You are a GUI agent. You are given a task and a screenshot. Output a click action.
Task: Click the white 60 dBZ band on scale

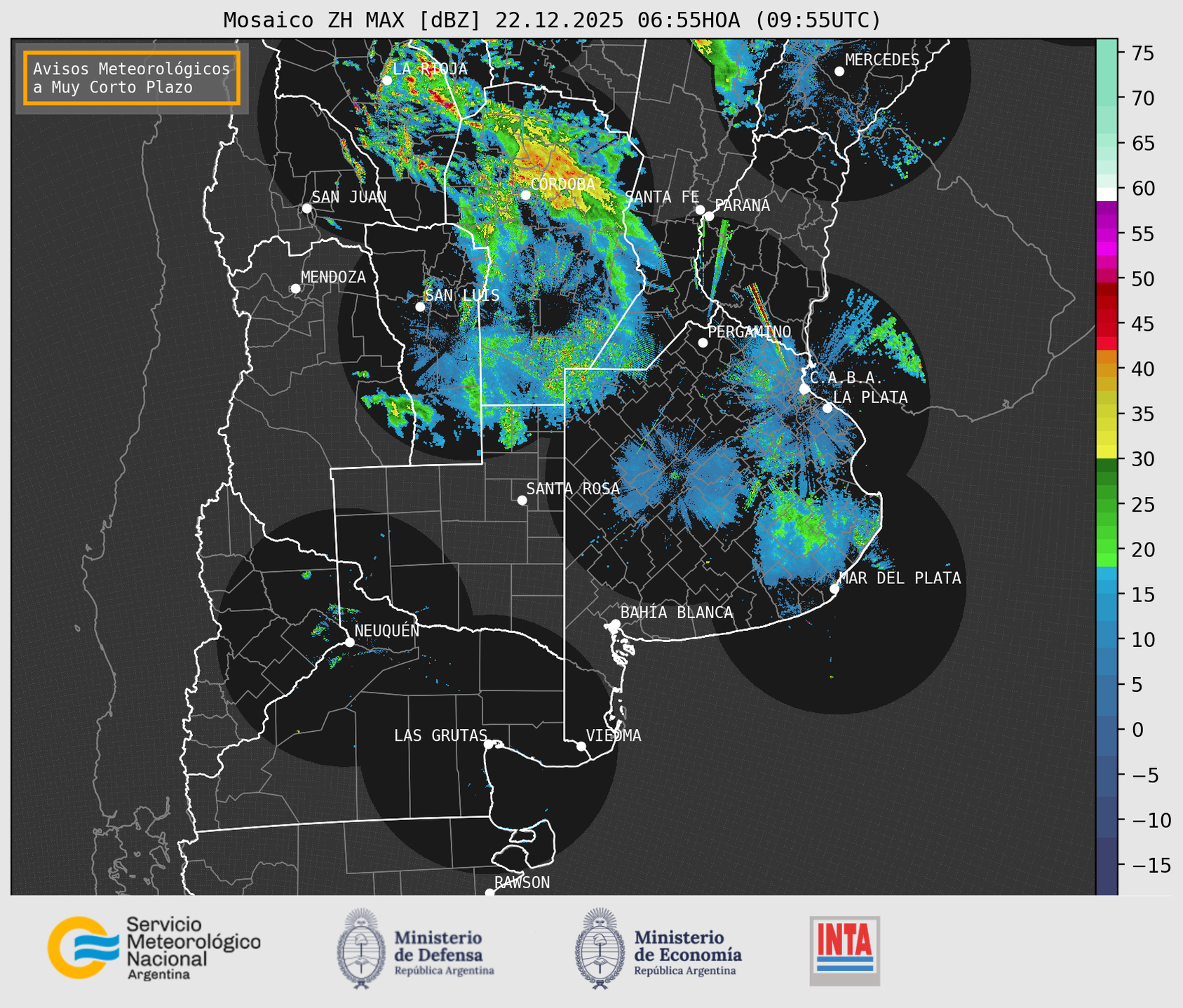tap(1107, 194)
